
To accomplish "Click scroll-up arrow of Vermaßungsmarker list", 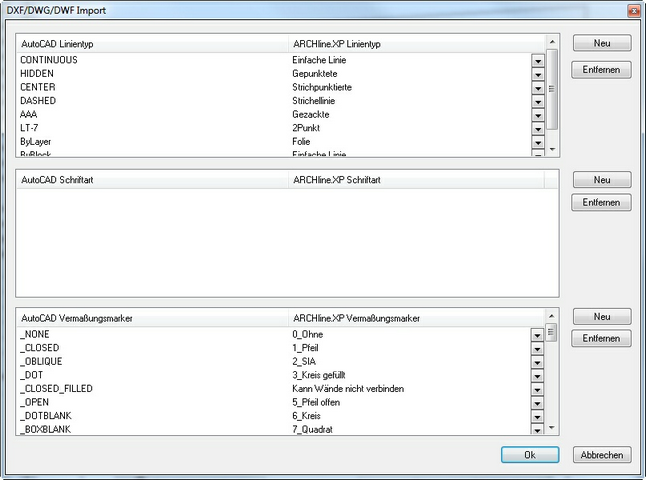I will (551, 316).
